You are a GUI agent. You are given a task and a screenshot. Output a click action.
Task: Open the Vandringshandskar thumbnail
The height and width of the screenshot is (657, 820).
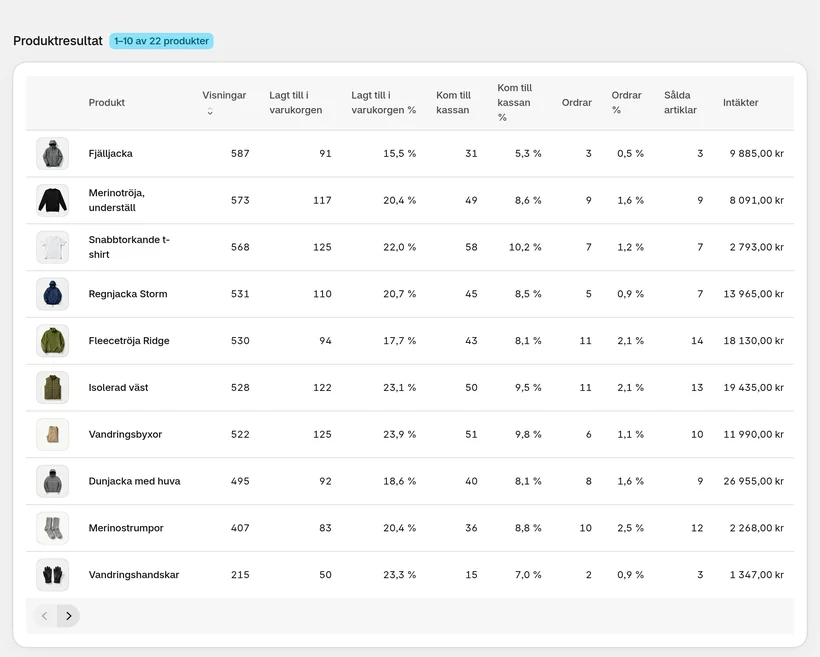(x=52, y=575)
